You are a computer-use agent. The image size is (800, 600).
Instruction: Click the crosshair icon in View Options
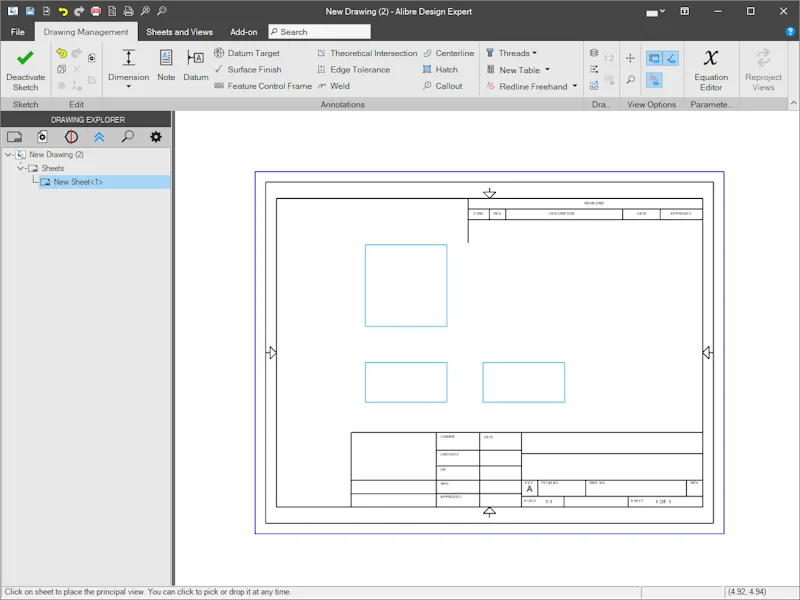pyautogui.click(x=630, y=58)
